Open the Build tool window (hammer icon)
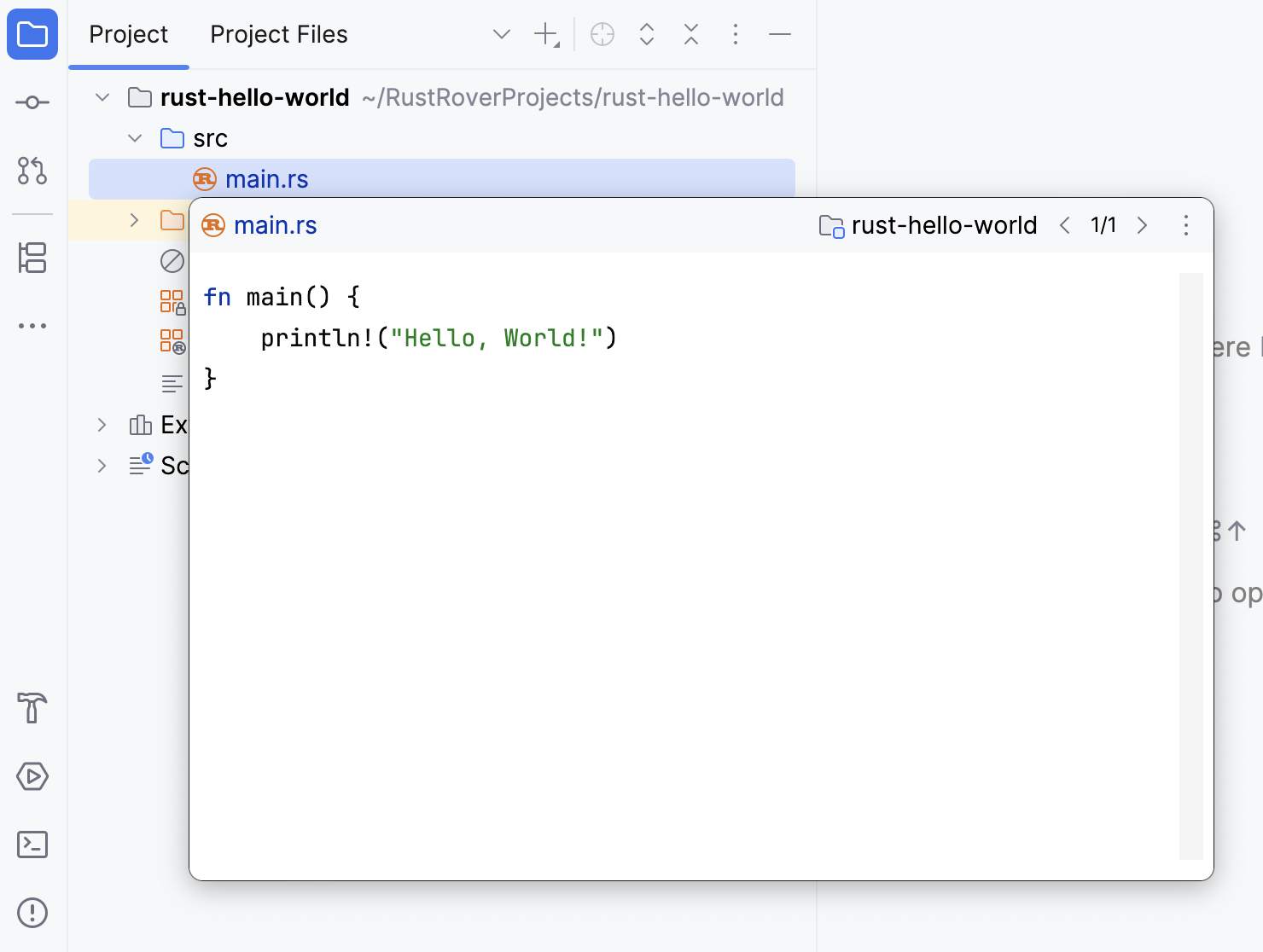Screen dimensions: 1263x952 [x=32, y=709]
